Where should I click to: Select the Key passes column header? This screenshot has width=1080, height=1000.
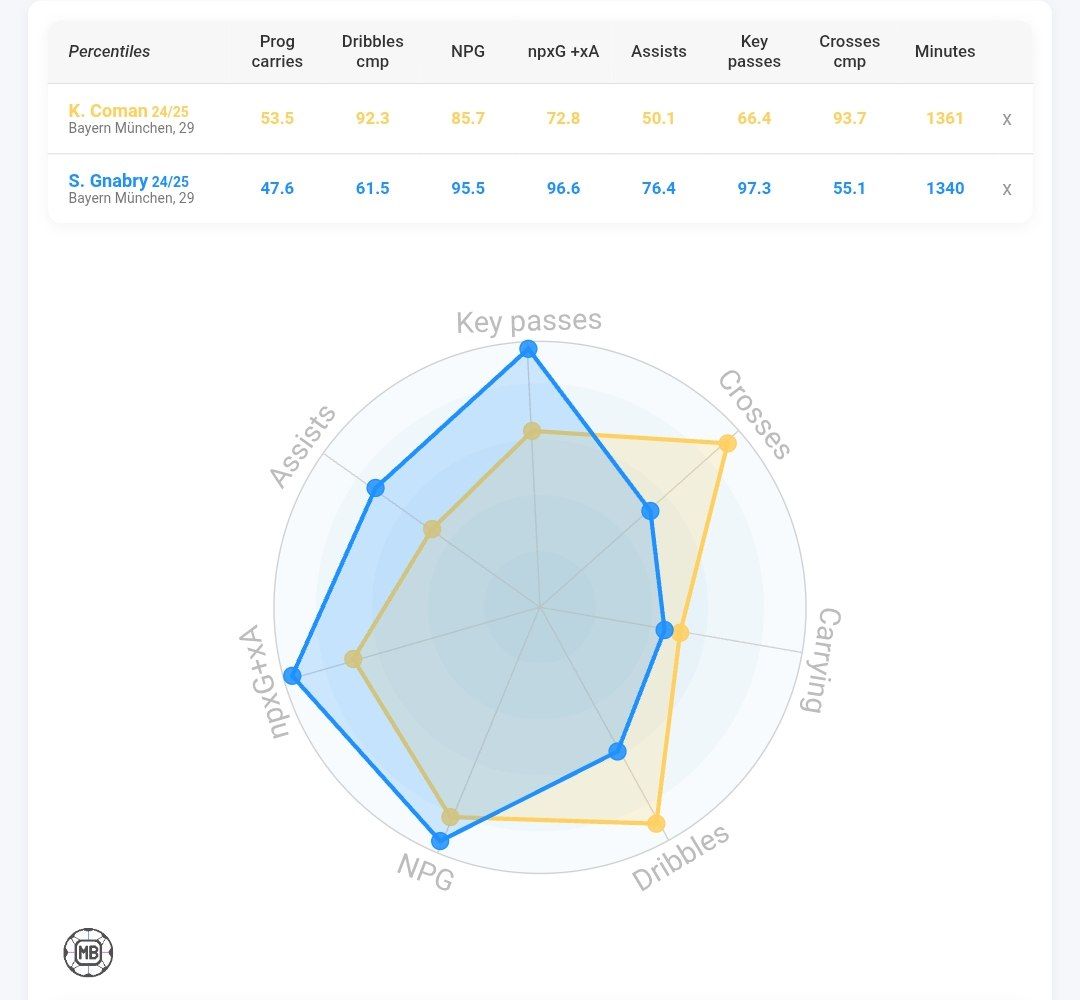tap(754, 51)
